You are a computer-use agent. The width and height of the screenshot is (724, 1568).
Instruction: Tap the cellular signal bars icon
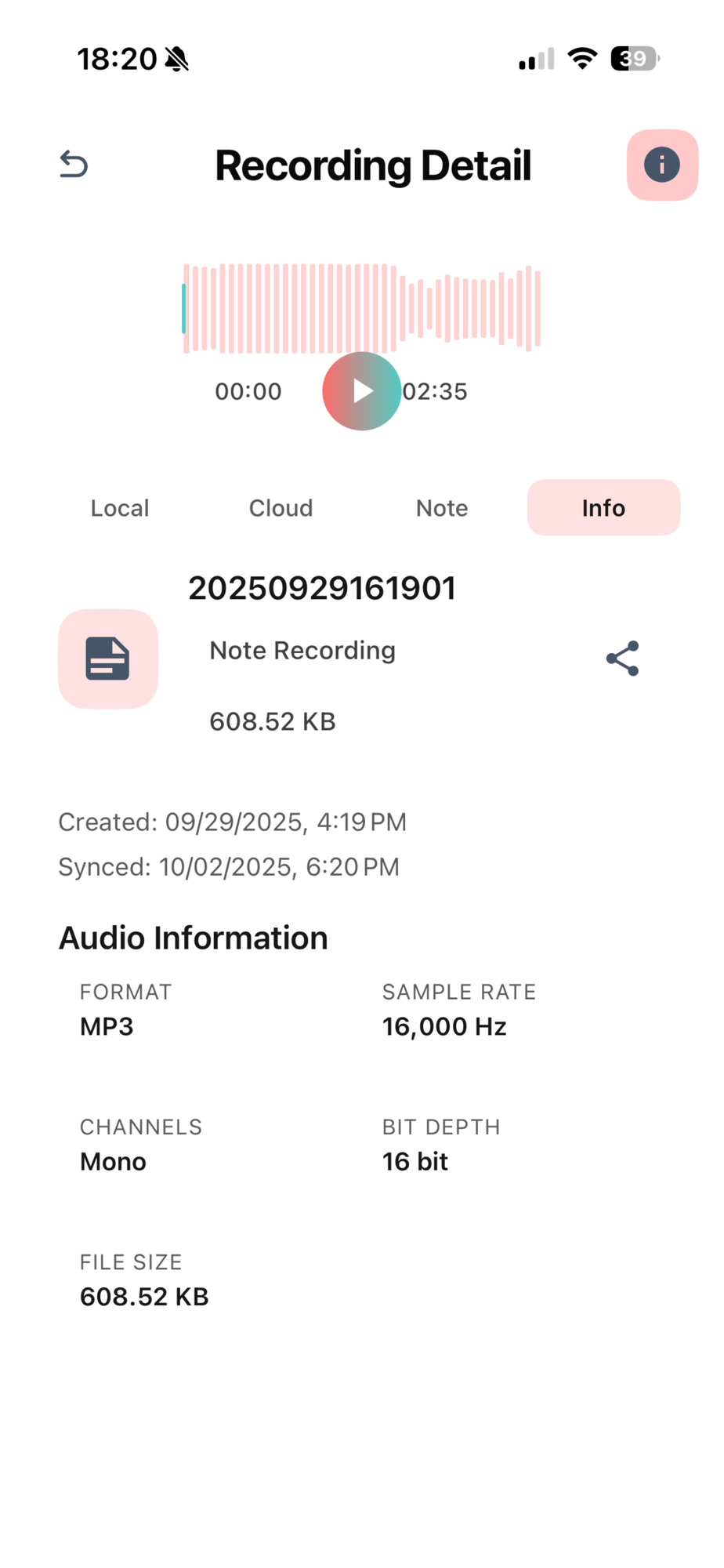click(537, 59)
